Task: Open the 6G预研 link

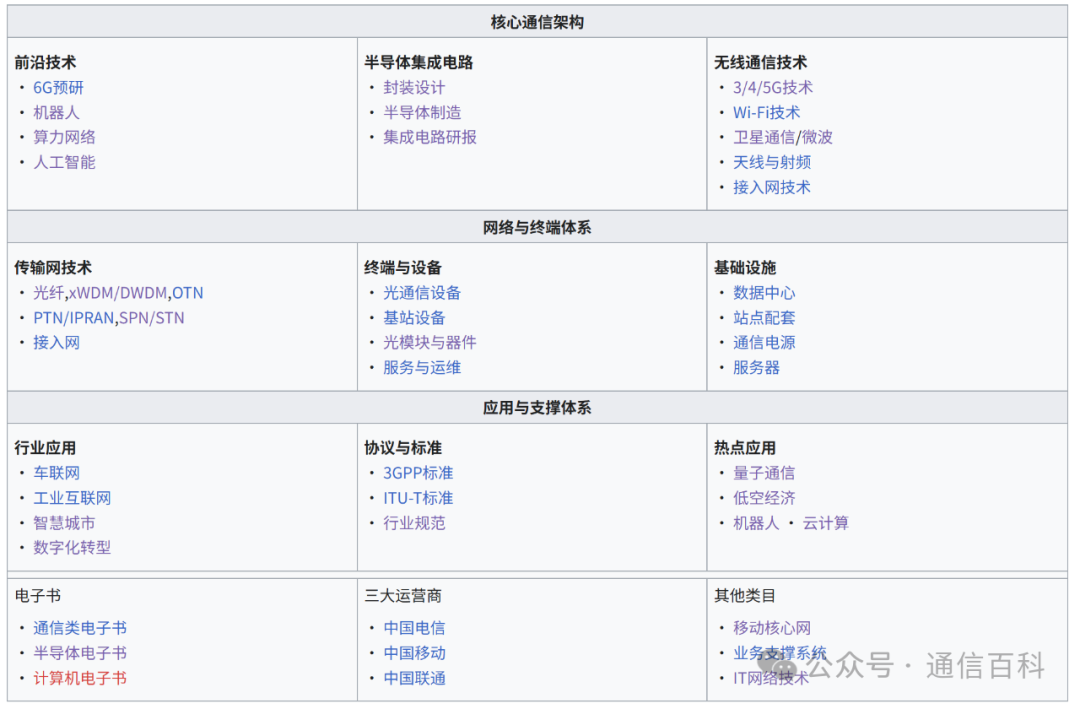Action: tap(57, 87)
